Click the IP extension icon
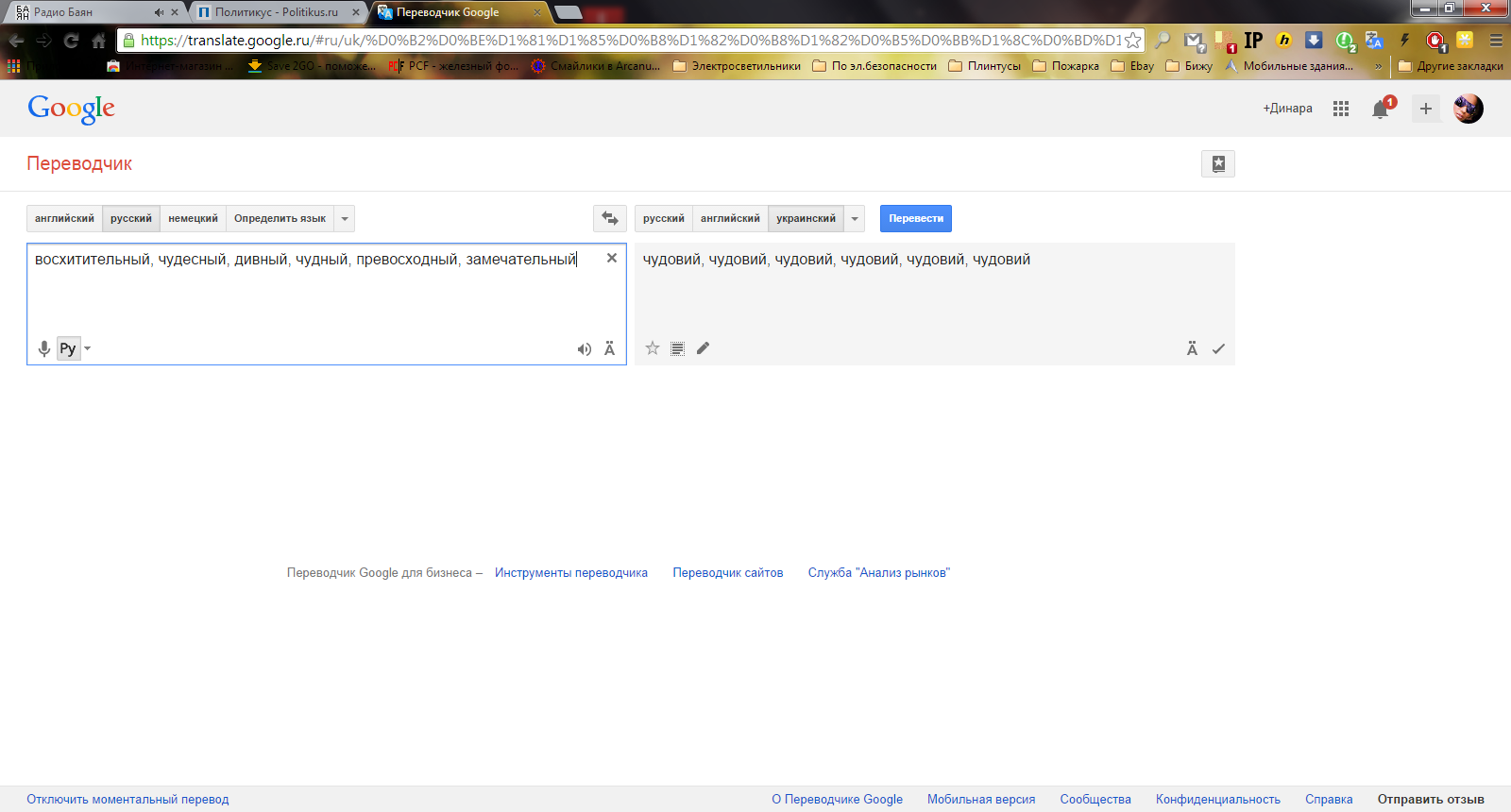Image resolution: width=1511 pixels, height=812 pixels. (x=1253, y=41)
